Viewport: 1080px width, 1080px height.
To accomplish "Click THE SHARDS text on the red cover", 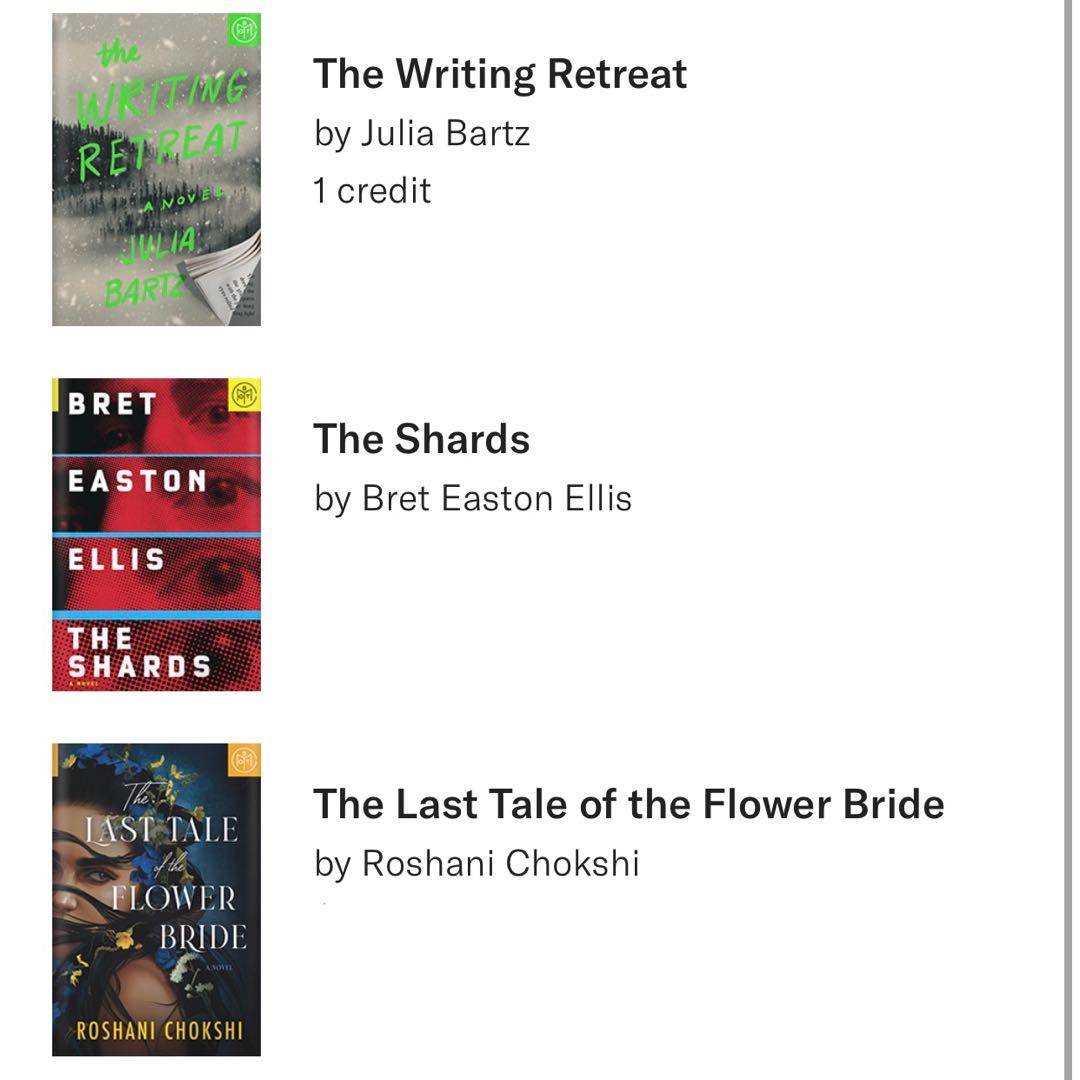I will click(138, 652).
